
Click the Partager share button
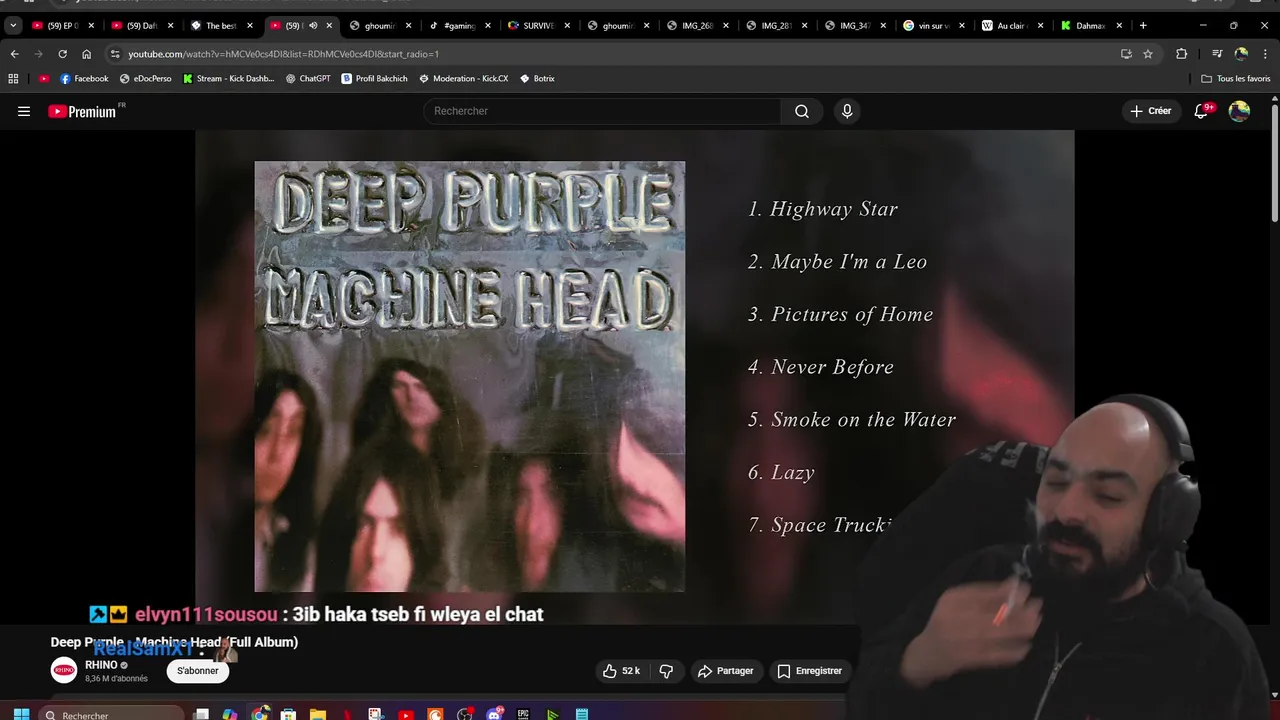pos(725,671)
